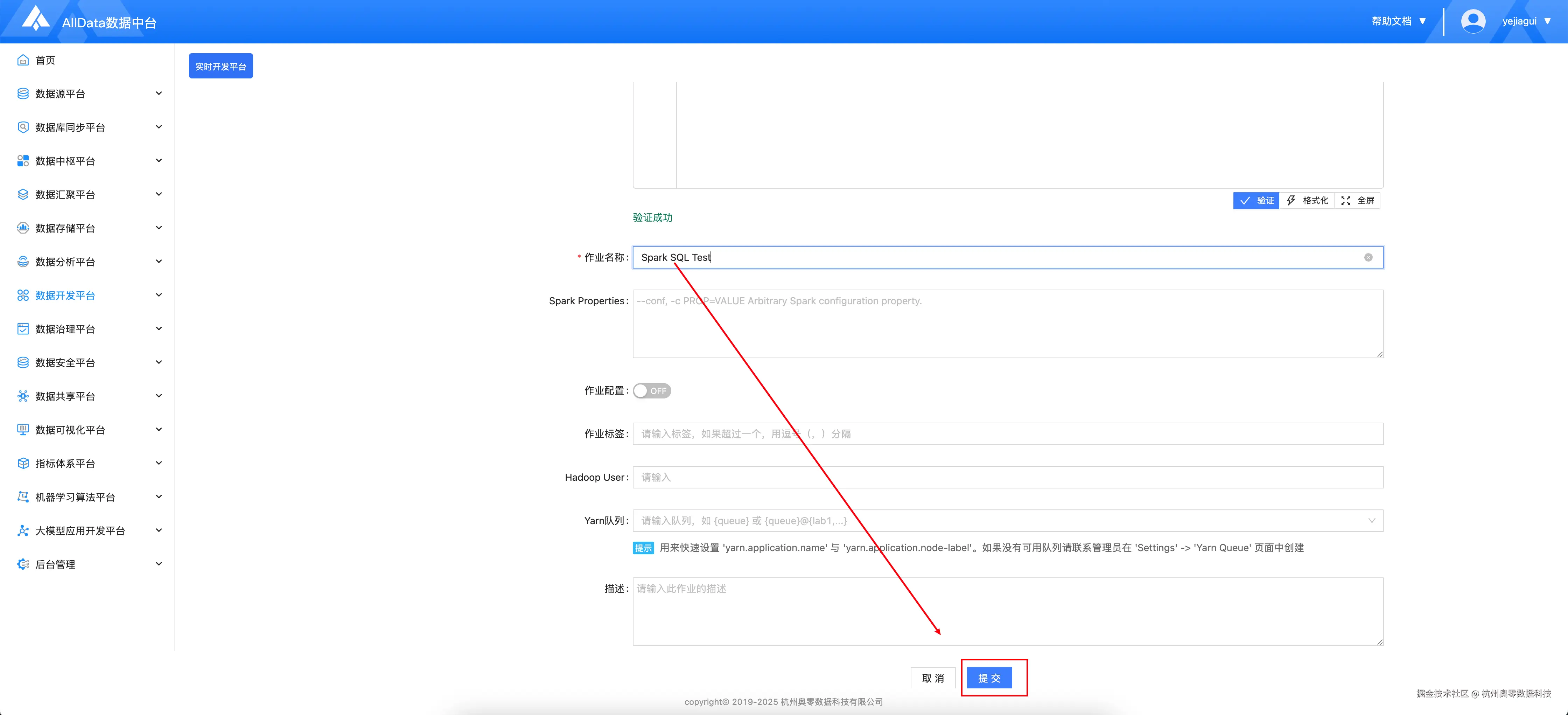Screen dimensions: 1568x715
Task: Click the 数据源平台 database icon
Action: (23, 93)
